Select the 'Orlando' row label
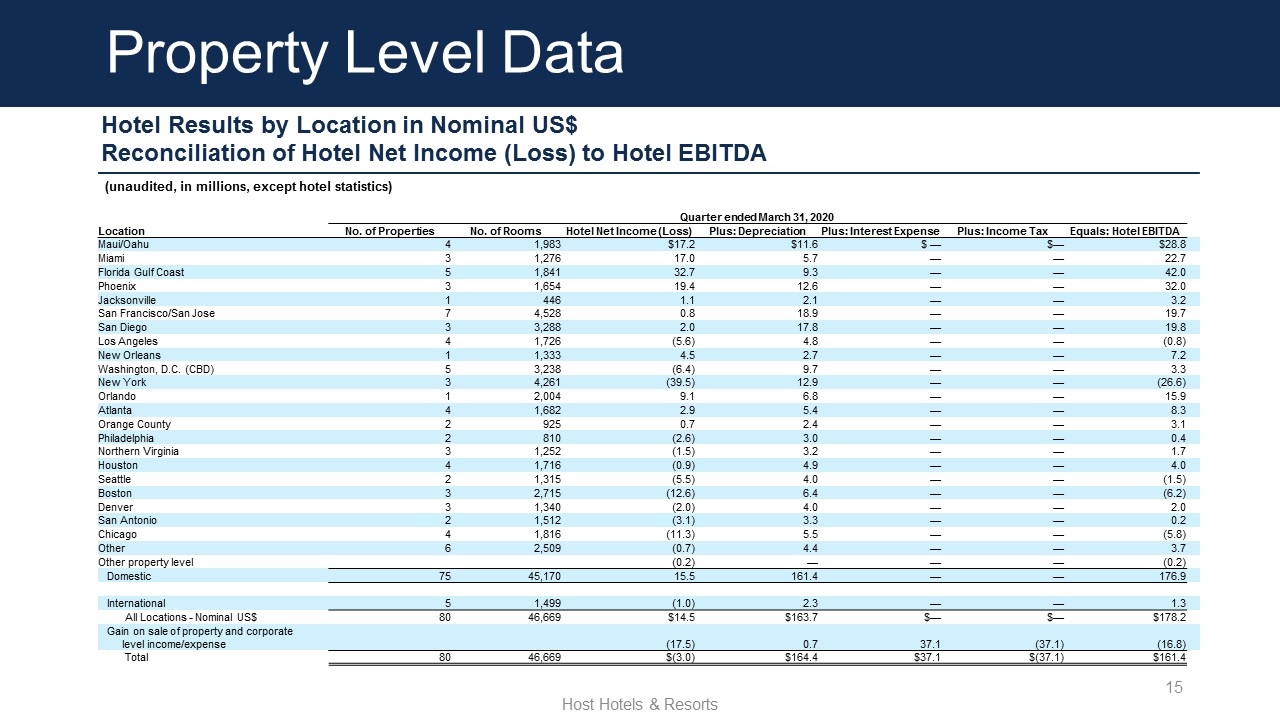 point(116,396)
